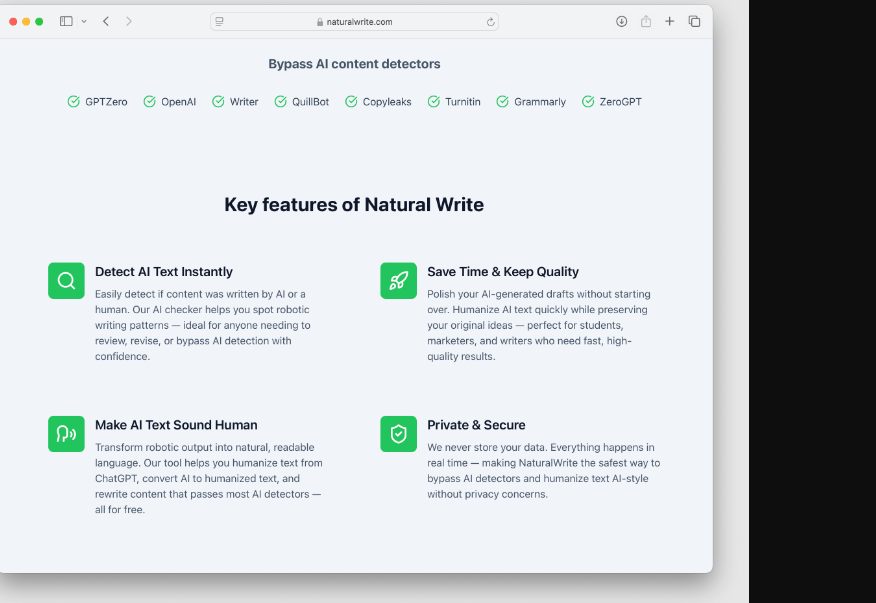This screenshot has height=603, width=876.
Task: Click the paragraph starting "We never store your data"
Action: click(544, 471)
